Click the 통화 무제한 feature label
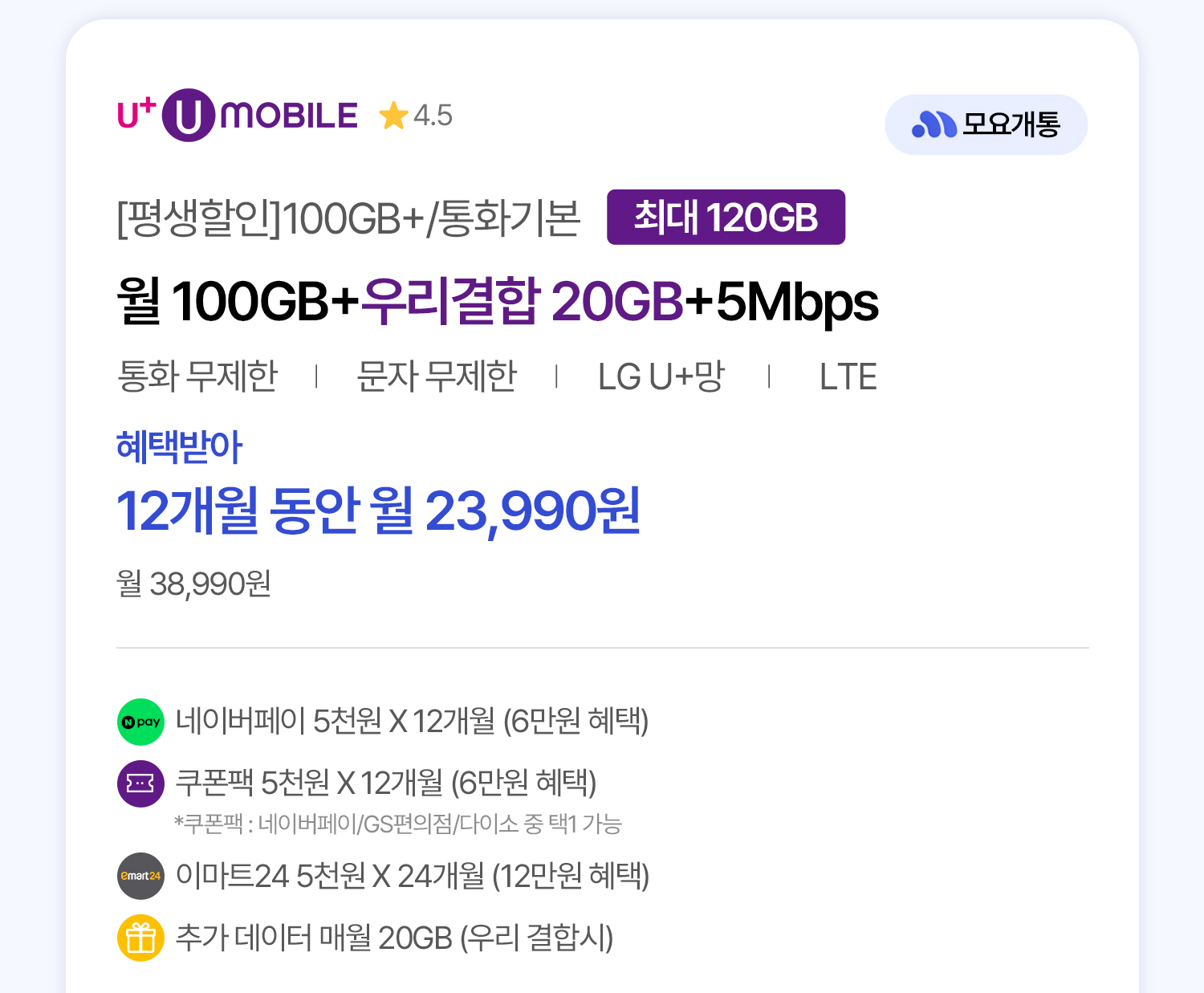 click(x=197, y=376)
